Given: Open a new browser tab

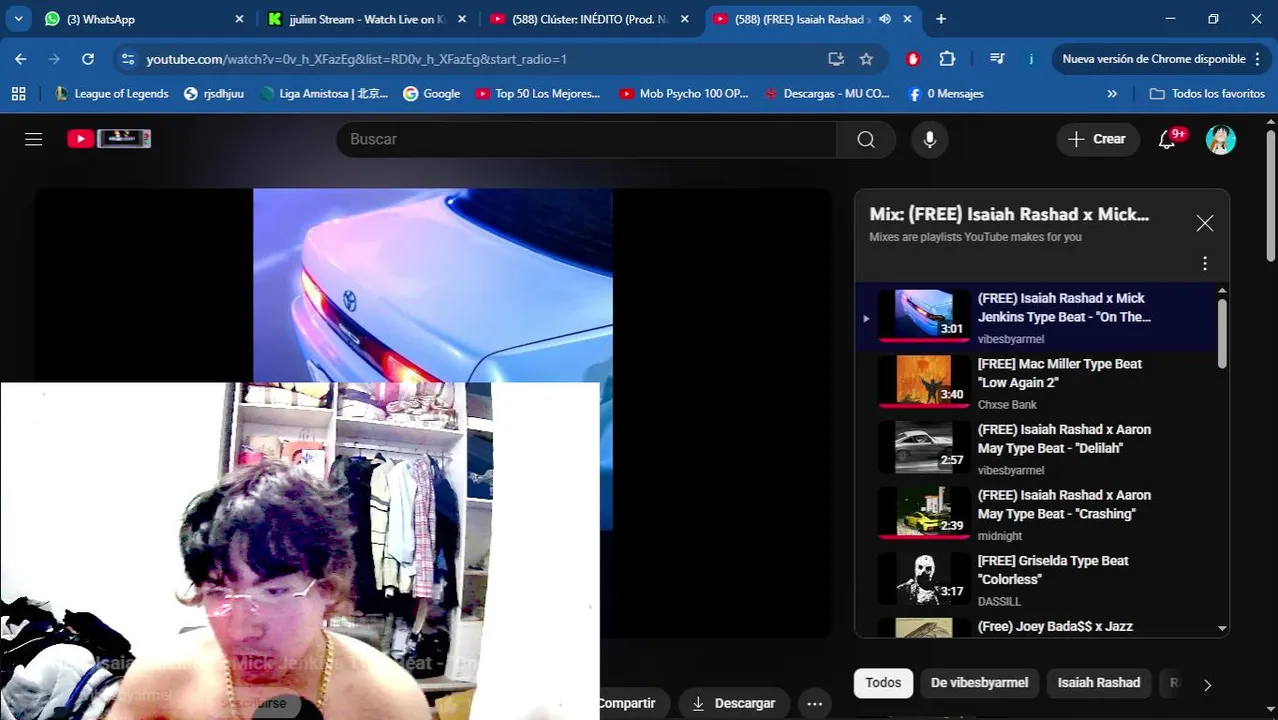Looking at the screenshot, I should pos(941,19).
